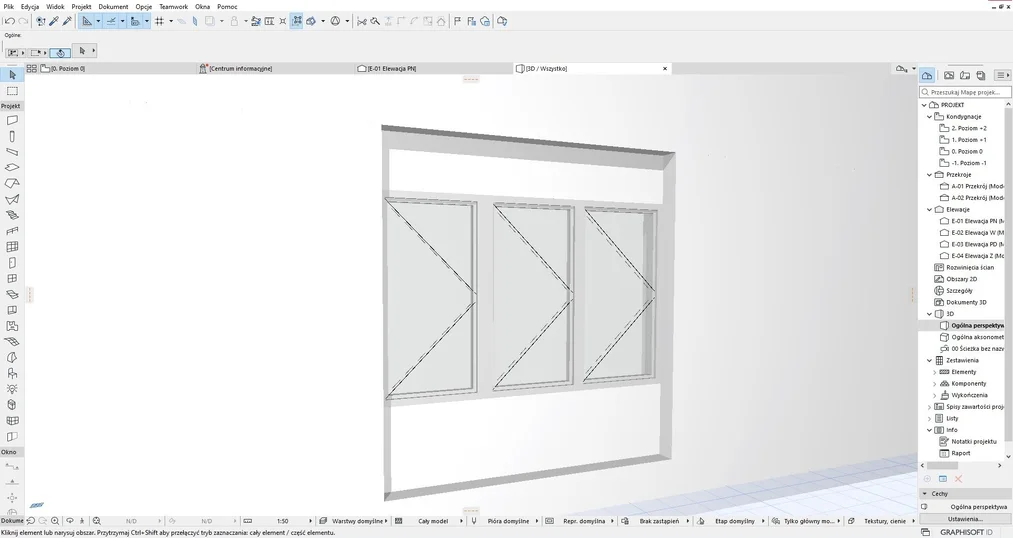This screenshot has height=538, width=1013.
Task: Collapse the Kondygnacje tree node
Action: coord(930,117)
